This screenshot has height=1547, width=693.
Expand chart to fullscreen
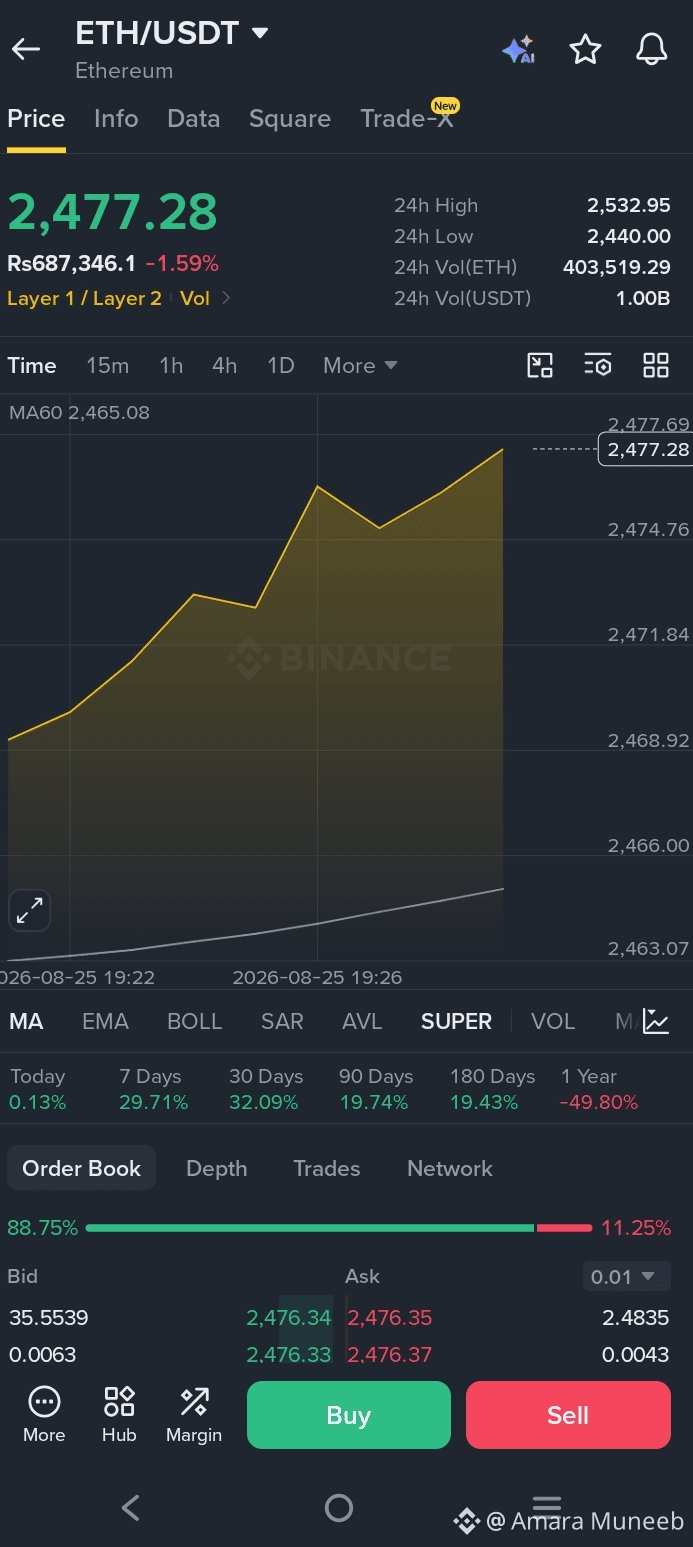29,910
